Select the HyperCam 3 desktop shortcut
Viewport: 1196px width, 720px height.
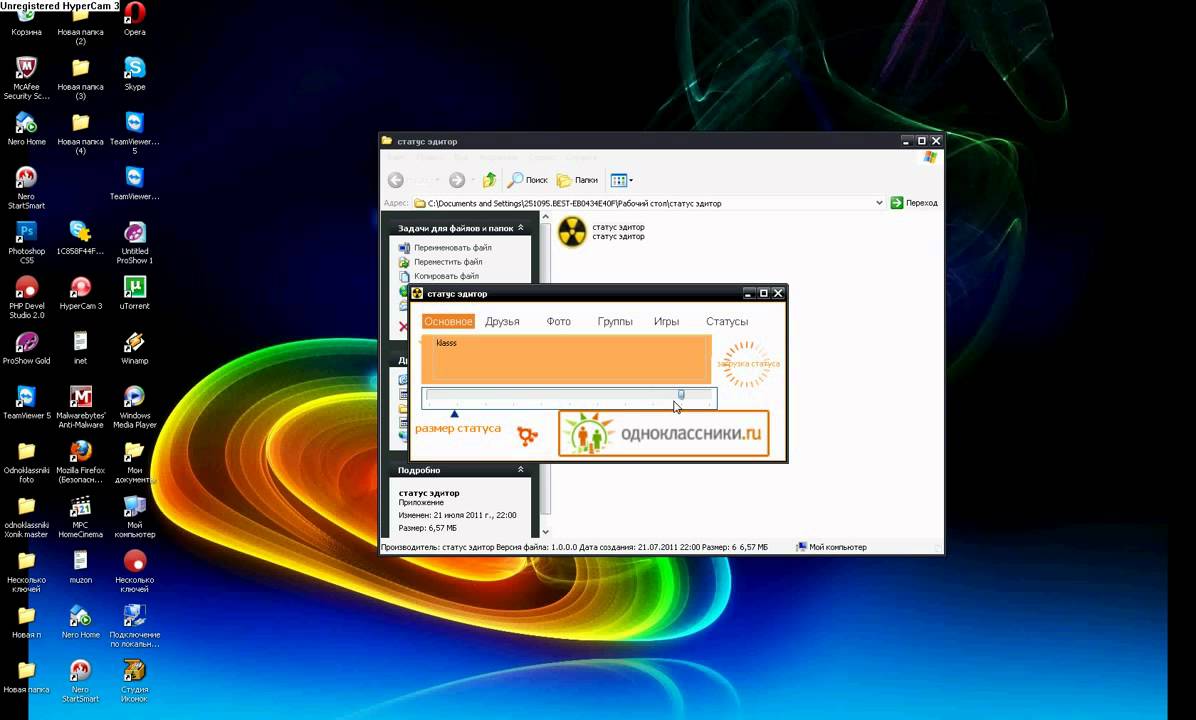point(80,293)
